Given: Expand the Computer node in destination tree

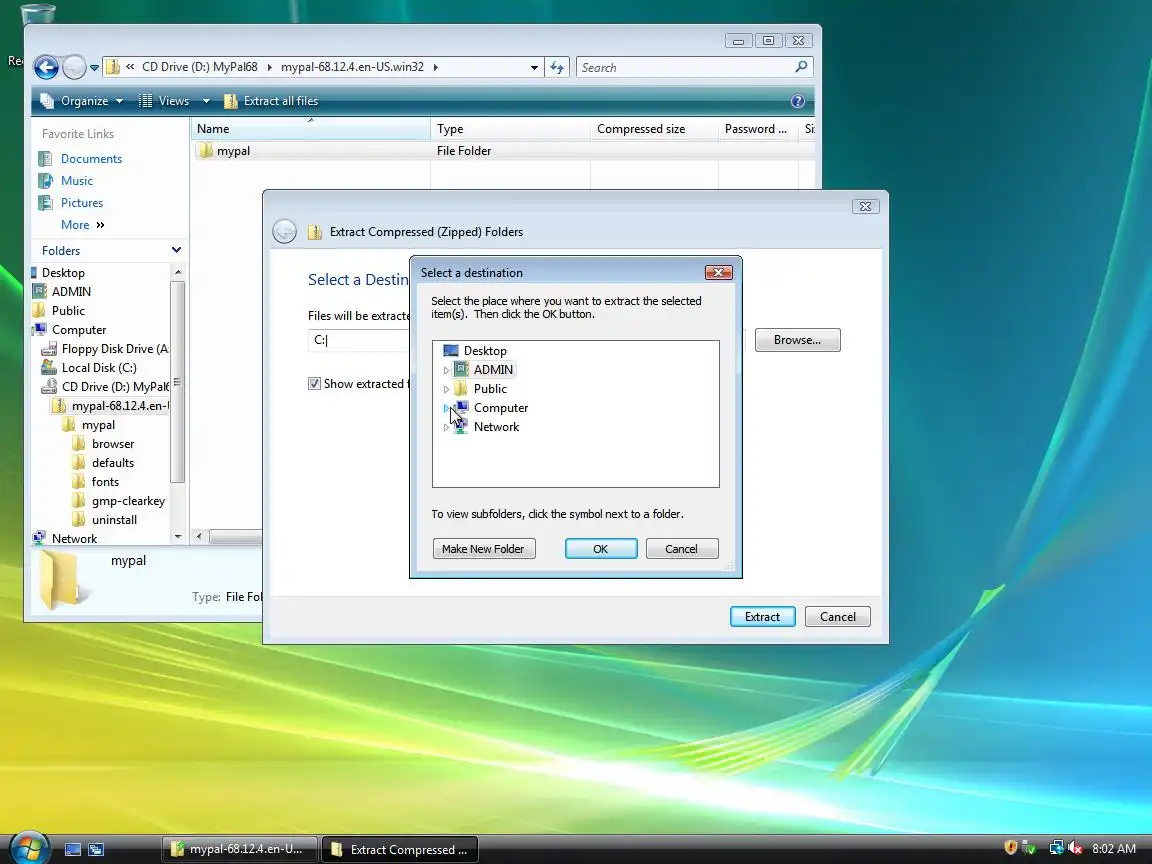Looking at the screenshot, I should [446, 408].
